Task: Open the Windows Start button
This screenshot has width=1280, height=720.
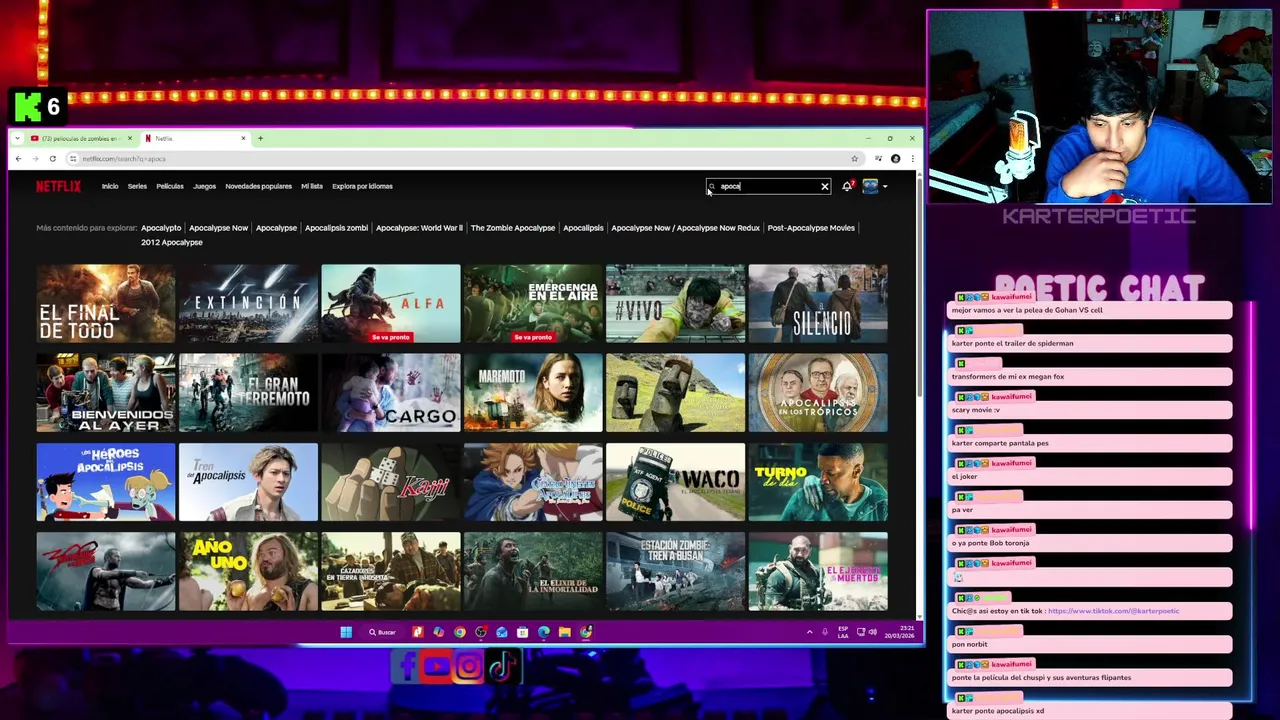Action: click(346, 632)
